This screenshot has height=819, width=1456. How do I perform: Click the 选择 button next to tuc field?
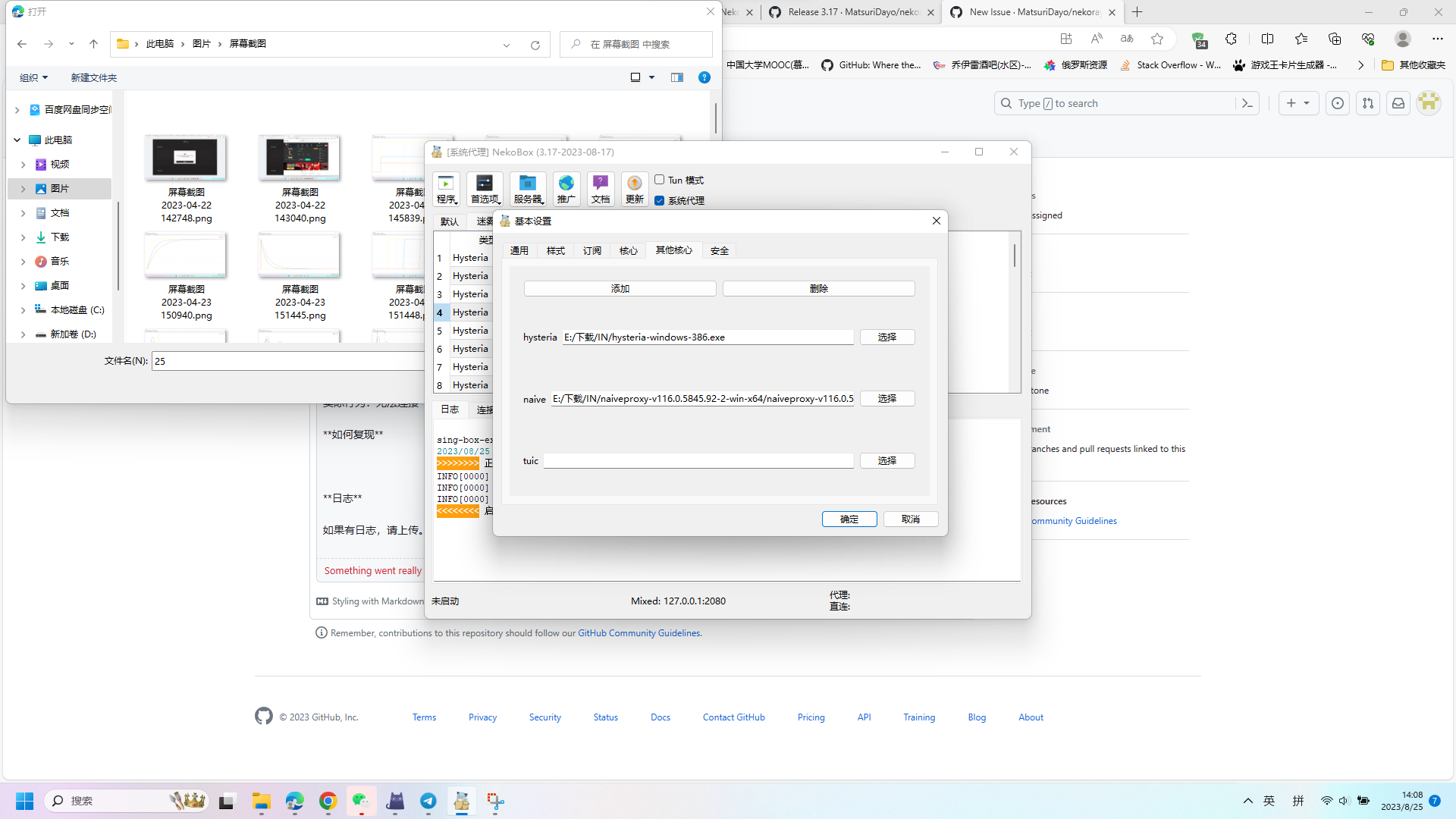(x=886, y=460)
